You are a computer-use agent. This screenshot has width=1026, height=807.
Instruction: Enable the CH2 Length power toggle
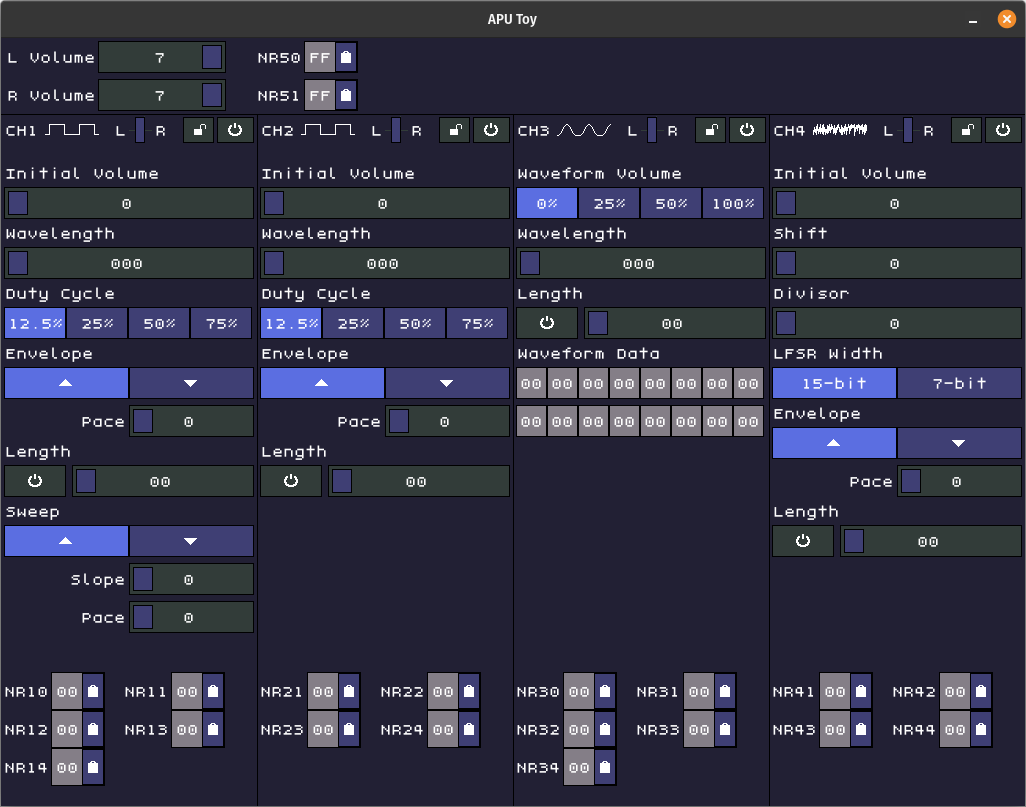pos(291,481)
